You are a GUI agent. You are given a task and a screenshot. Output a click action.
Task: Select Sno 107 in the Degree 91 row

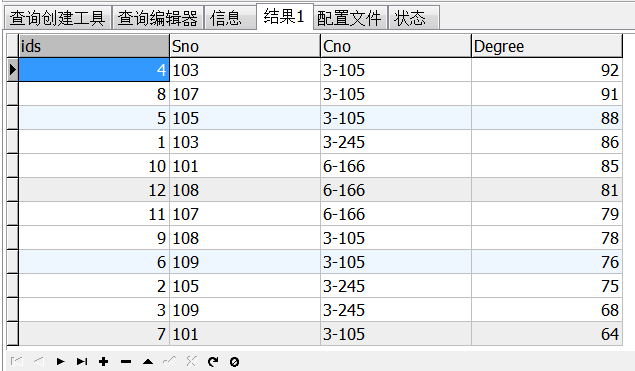click(x=245, y=94)
